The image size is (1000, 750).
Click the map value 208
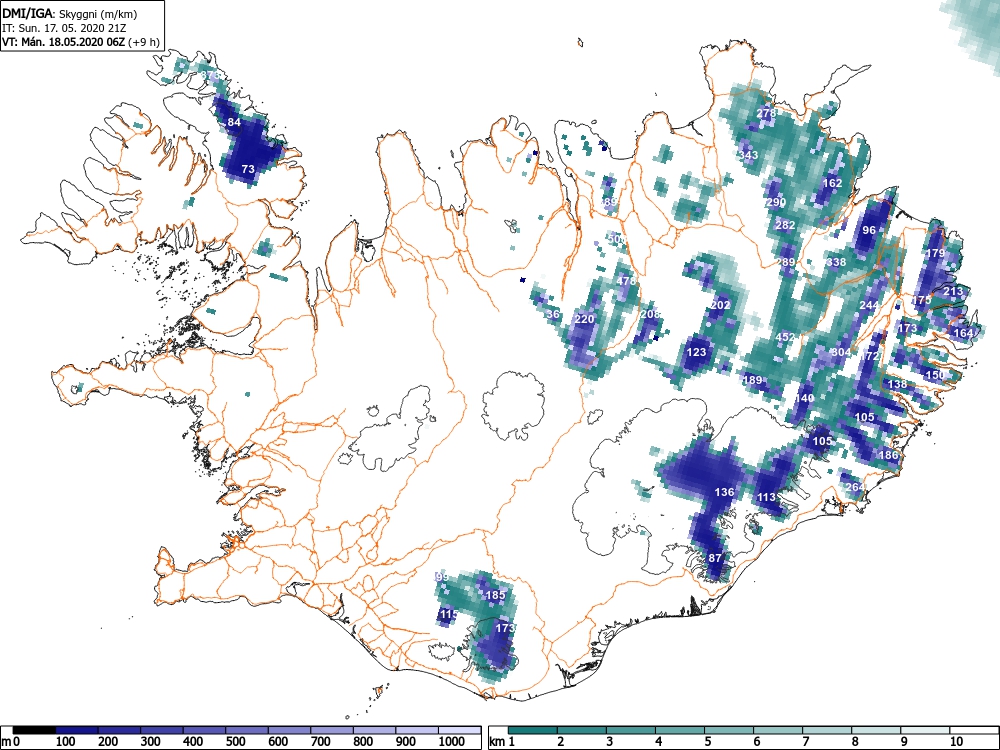(651, 314)
